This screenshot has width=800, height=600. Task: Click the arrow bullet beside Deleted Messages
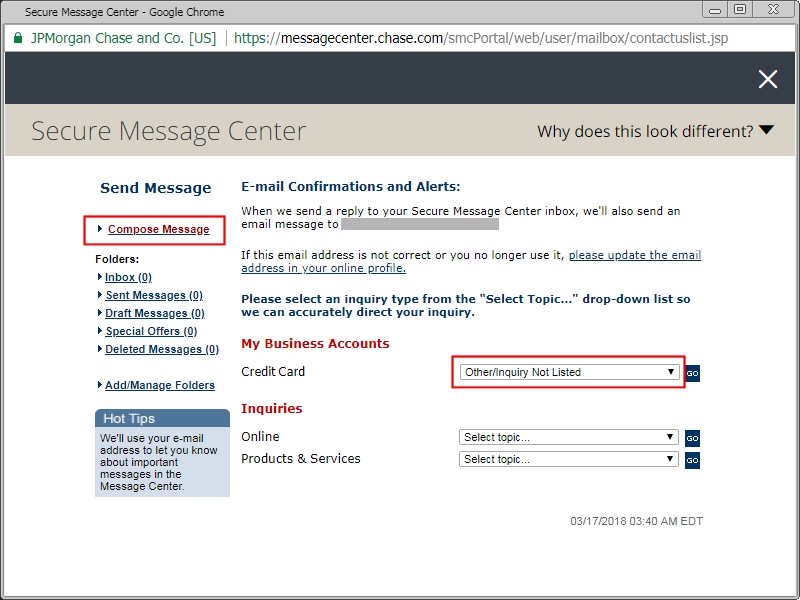99,348
